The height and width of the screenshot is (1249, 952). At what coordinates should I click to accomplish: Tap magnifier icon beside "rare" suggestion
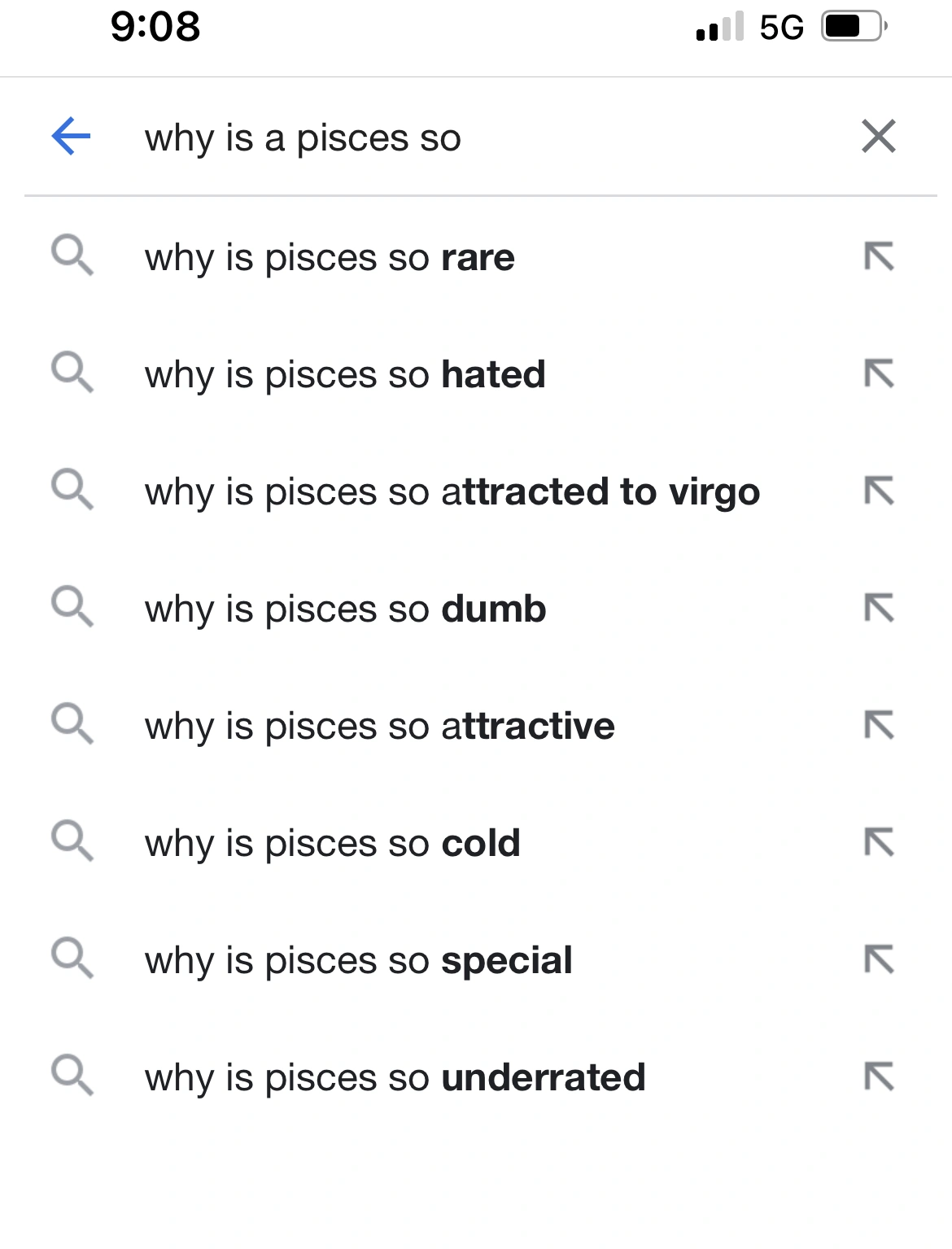point(72,256)
